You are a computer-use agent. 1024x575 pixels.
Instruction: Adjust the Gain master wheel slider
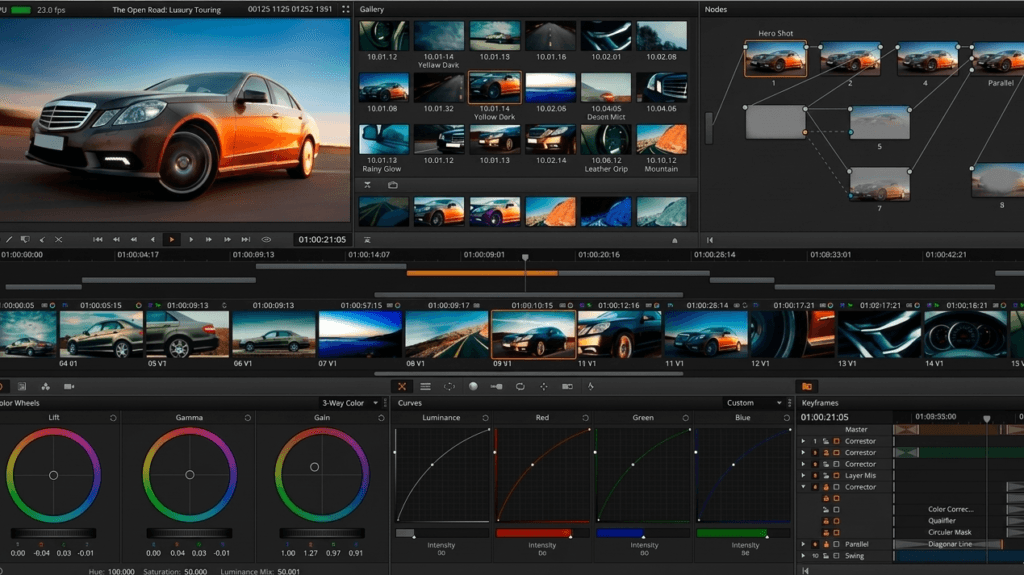(x=322, y=533)
